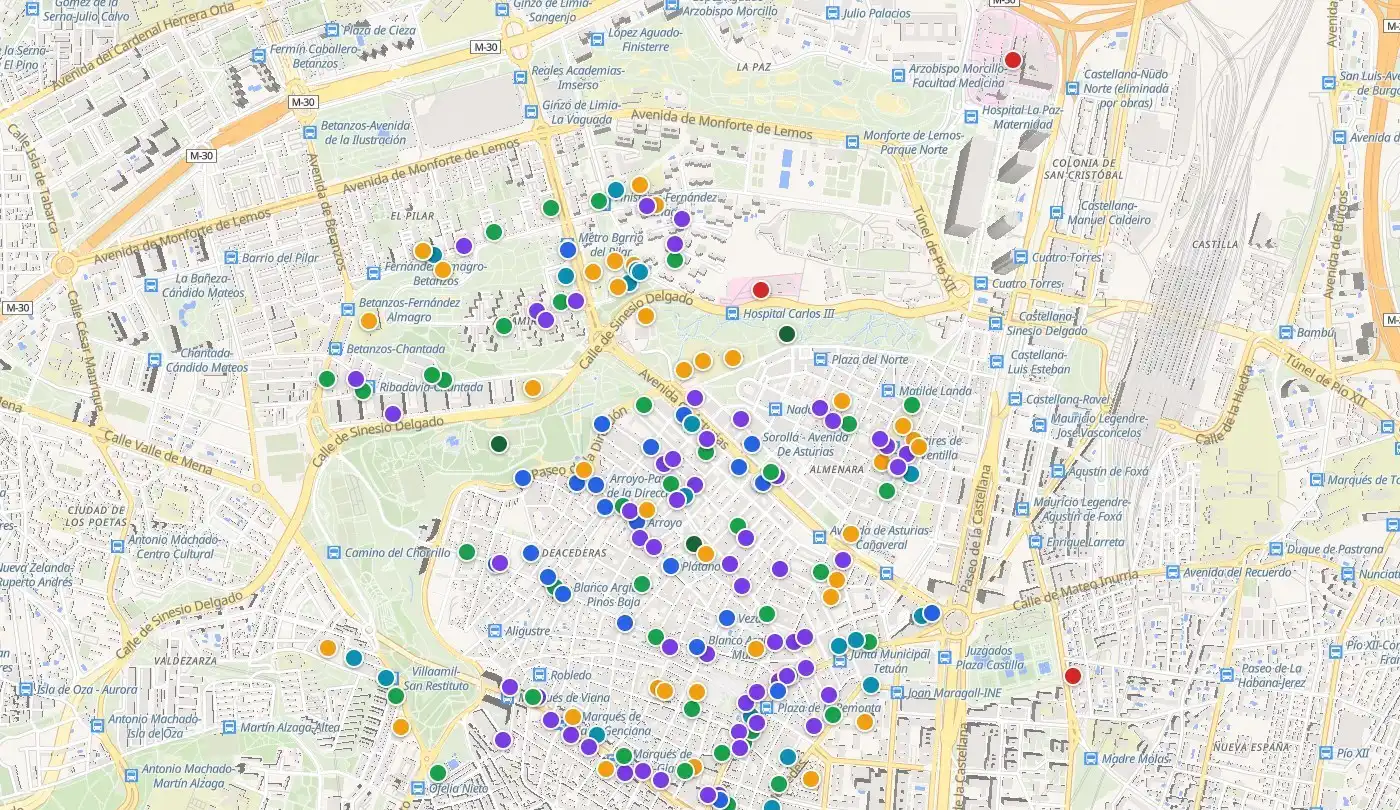Select the CIUDAD DE LOS POETAS label
The image size is (1400, 810).
tap(96, 516)
